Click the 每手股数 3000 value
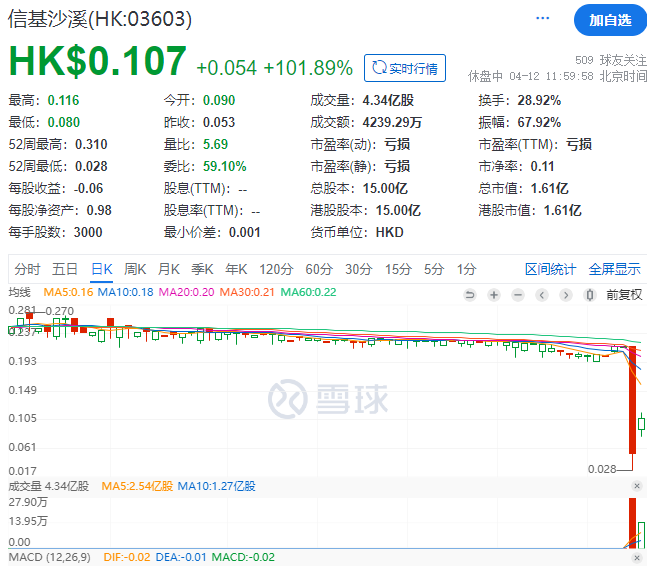This screenshot has height=566, width=647. pyautogui.click(x=88, y=232)
